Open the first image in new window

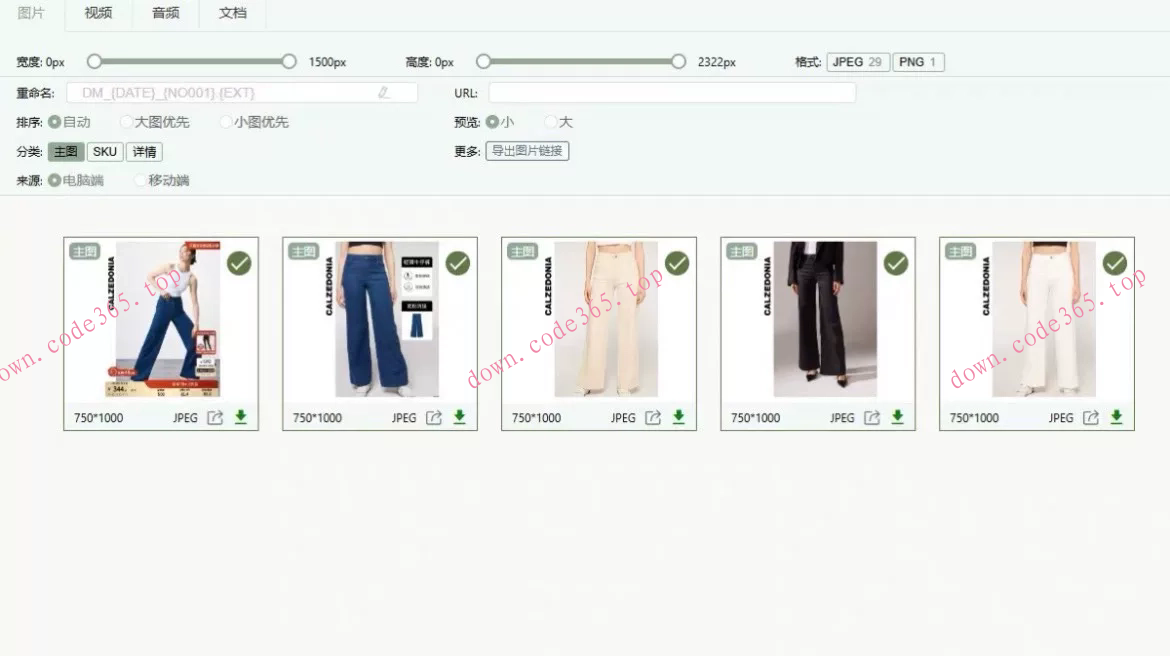(215, 418)
